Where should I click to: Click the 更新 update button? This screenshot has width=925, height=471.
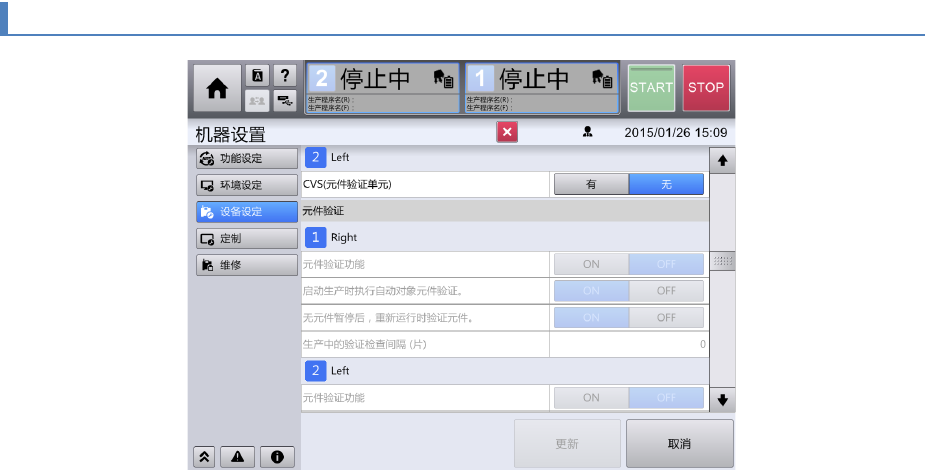coord(567,444)
